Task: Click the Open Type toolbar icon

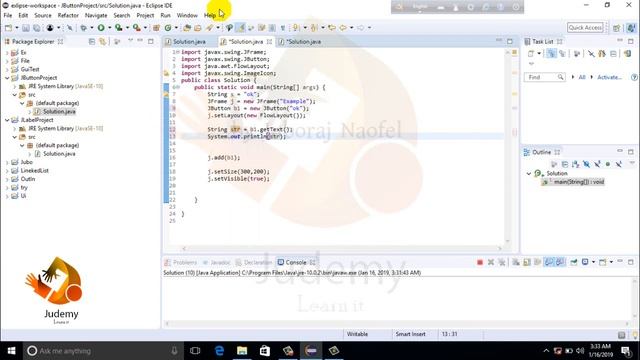Action: point(187,28)
